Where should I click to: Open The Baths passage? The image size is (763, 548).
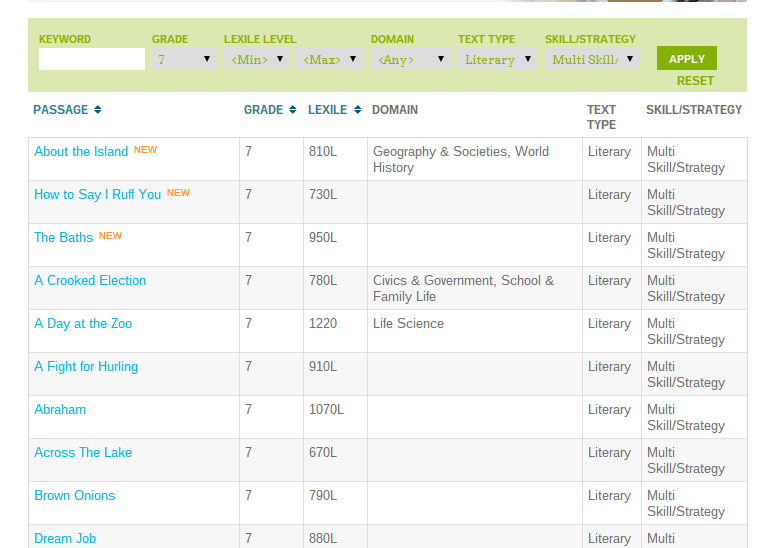(x=63, y=238)
